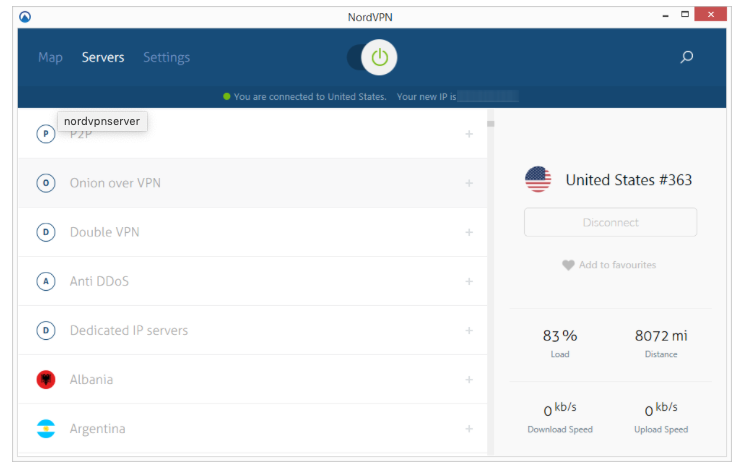Select the Servers tab

pos(103,57)
